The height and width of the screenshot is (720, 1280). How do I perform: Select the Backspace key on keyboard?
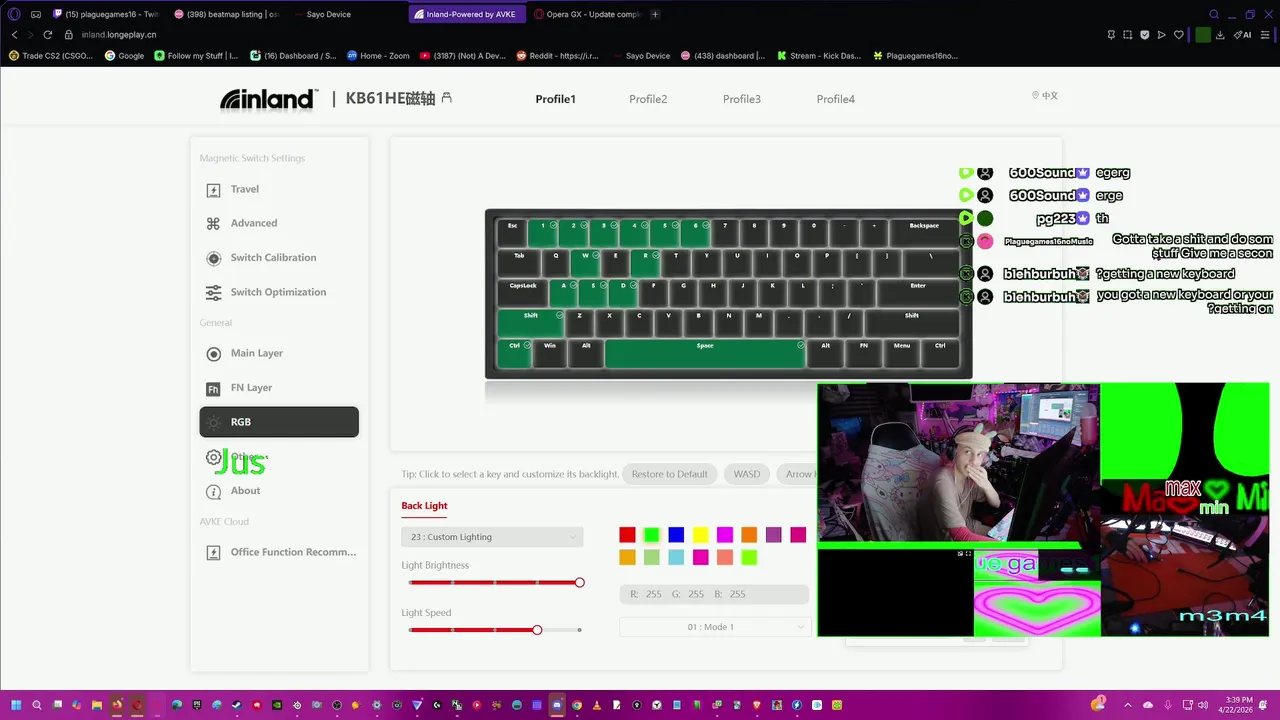(x=924, y=232)
